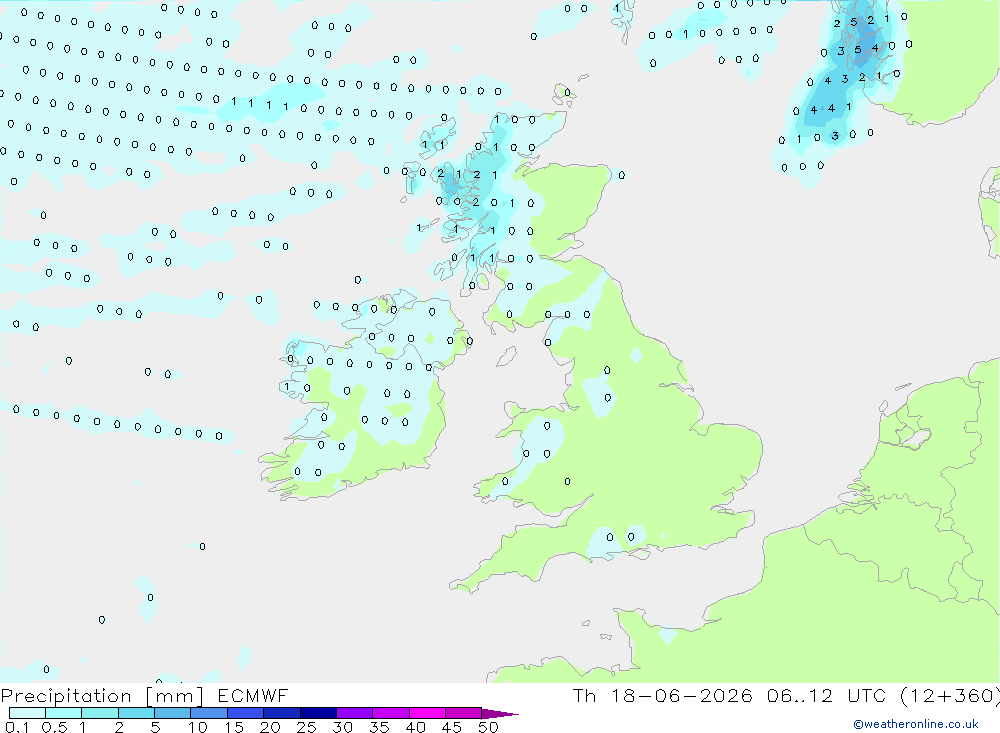Viewport: 1000px width, 733px height.
Task: Select the 10–15 mm legend color box
Action: [209, 713]
